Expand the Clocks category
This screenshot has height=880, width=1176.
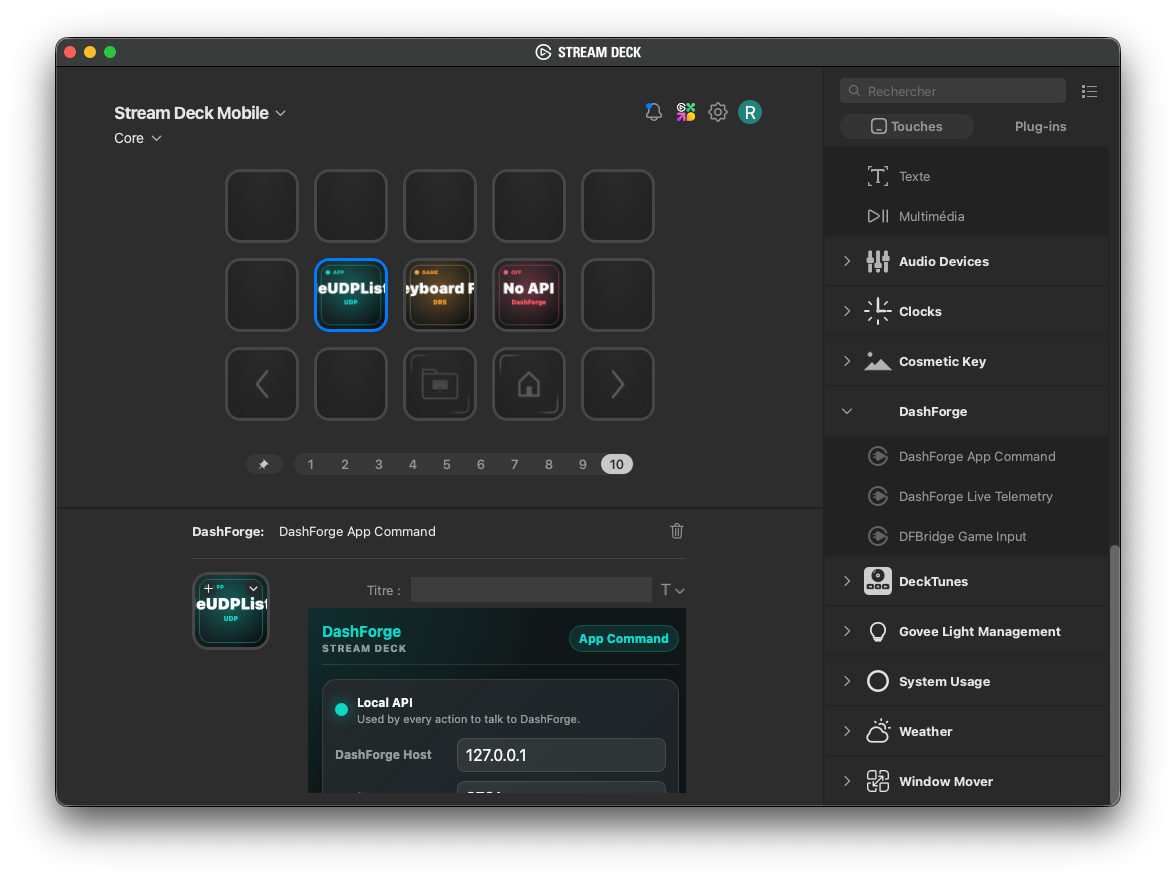(x=847, y=311)
